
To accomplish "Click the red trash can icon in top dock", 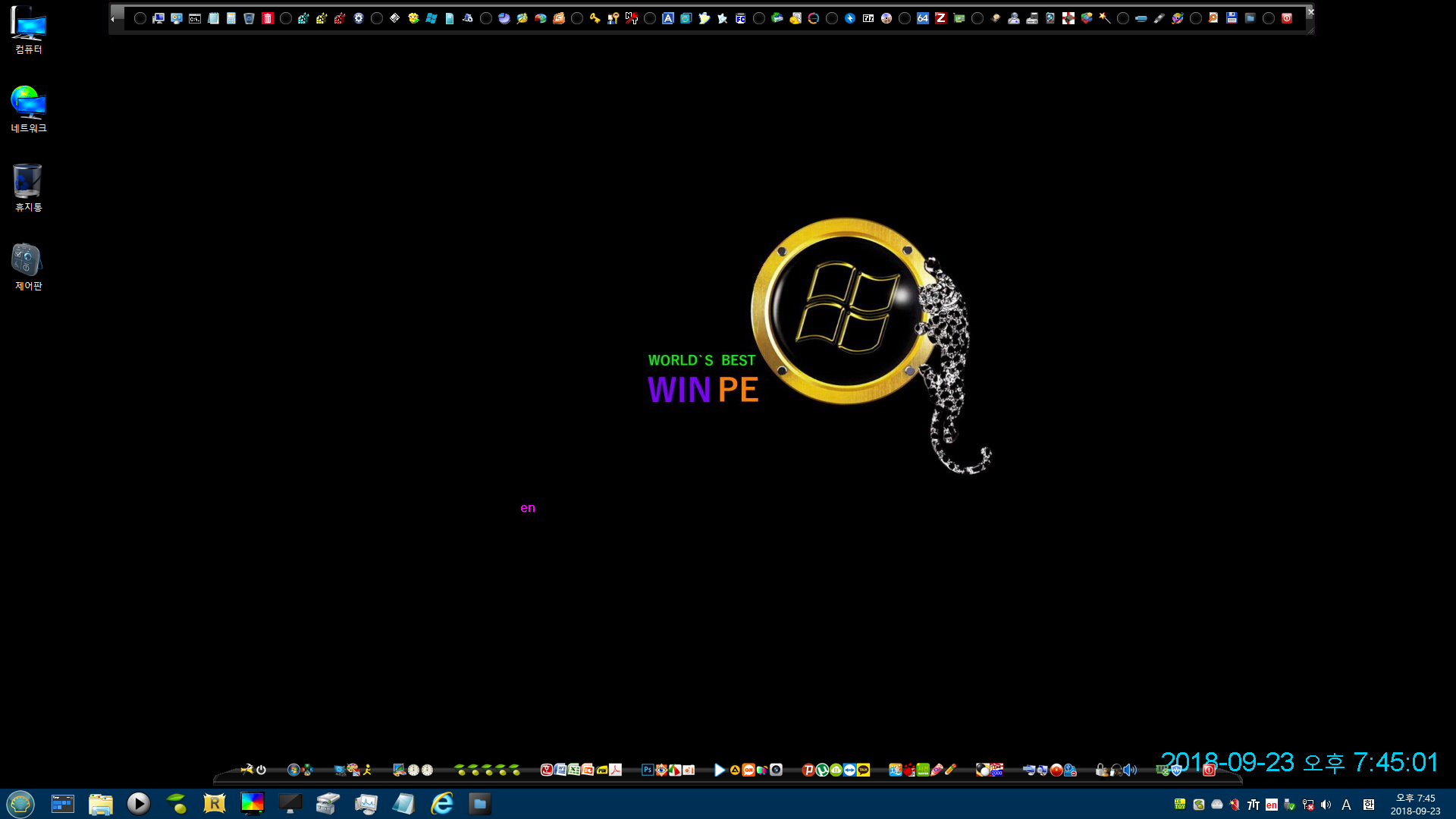I will 268,18.
